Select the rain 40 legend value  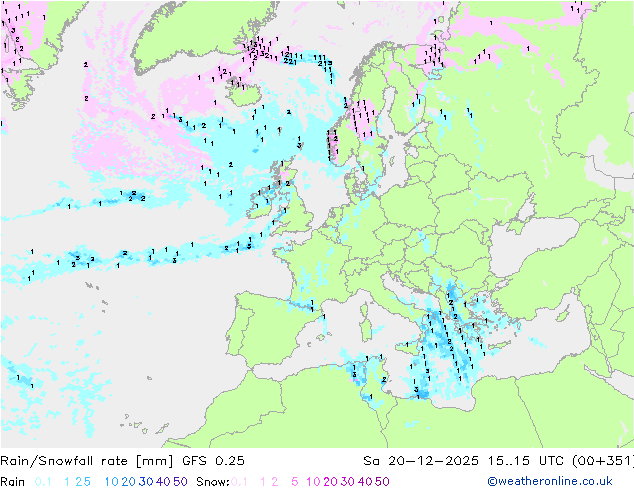click(x=163, y=482)
